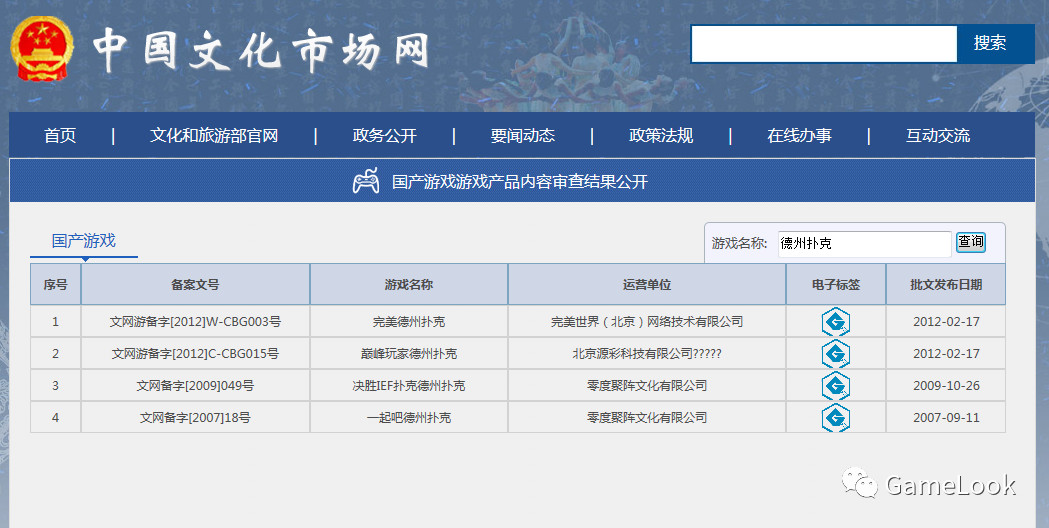Viewport: 1049px width, 528px height.
Task: Click the national emblem logo
Action: [42, 49]
